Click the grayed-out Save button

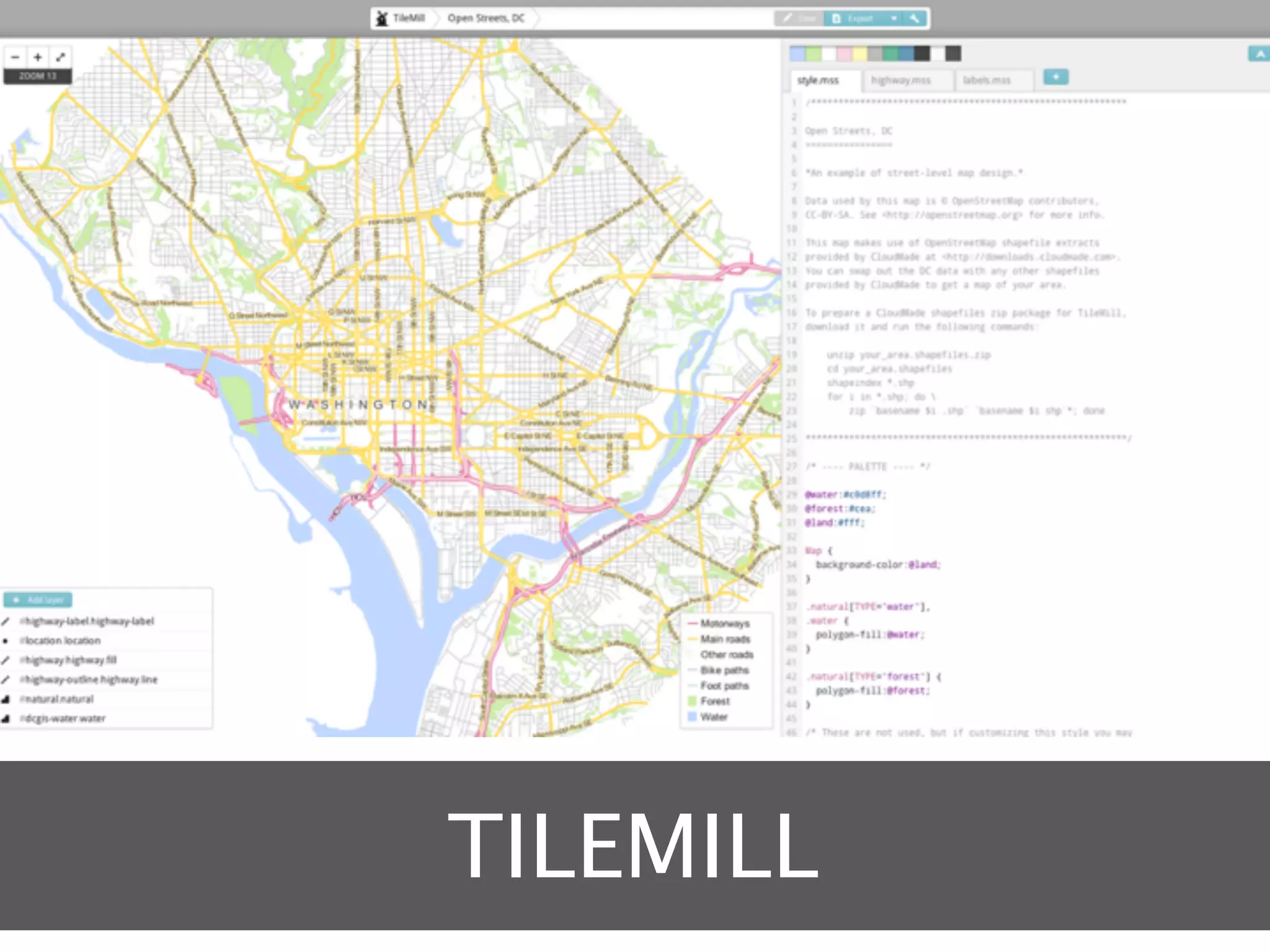(799, 19)
